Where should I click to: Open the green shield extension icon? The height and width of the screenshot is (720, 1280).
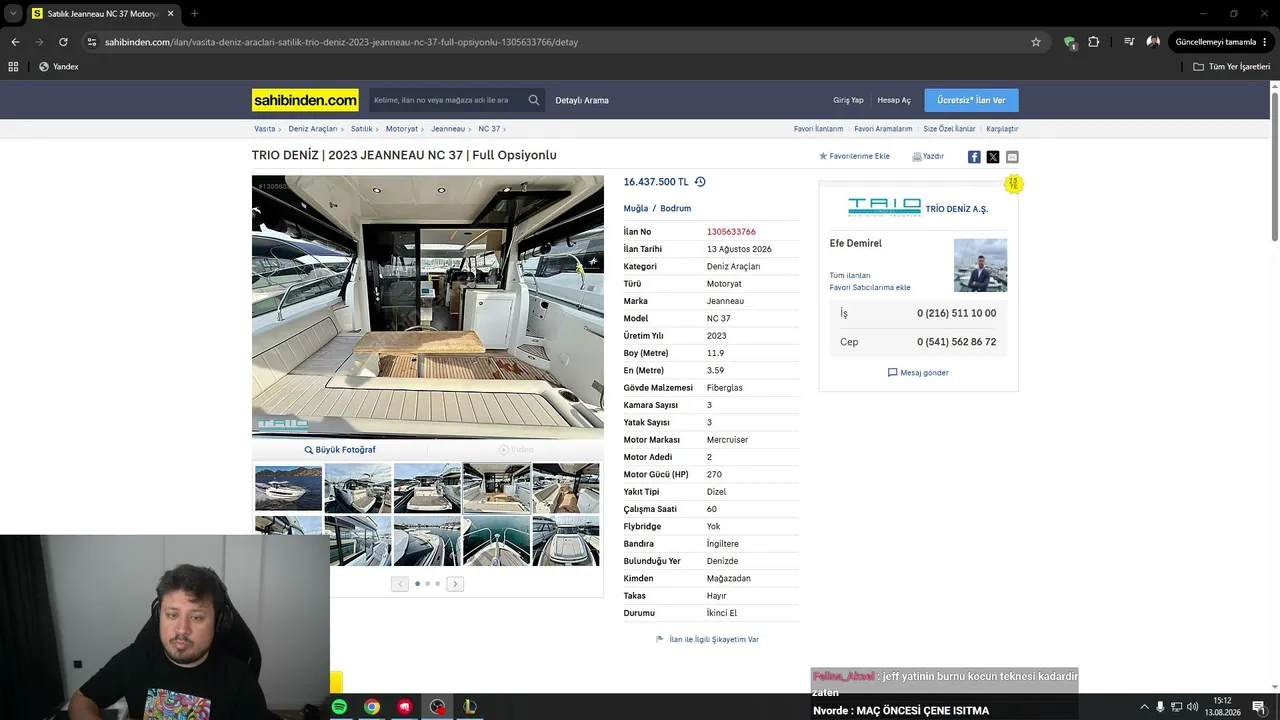pyautogui.click(x=1069, y=42)
